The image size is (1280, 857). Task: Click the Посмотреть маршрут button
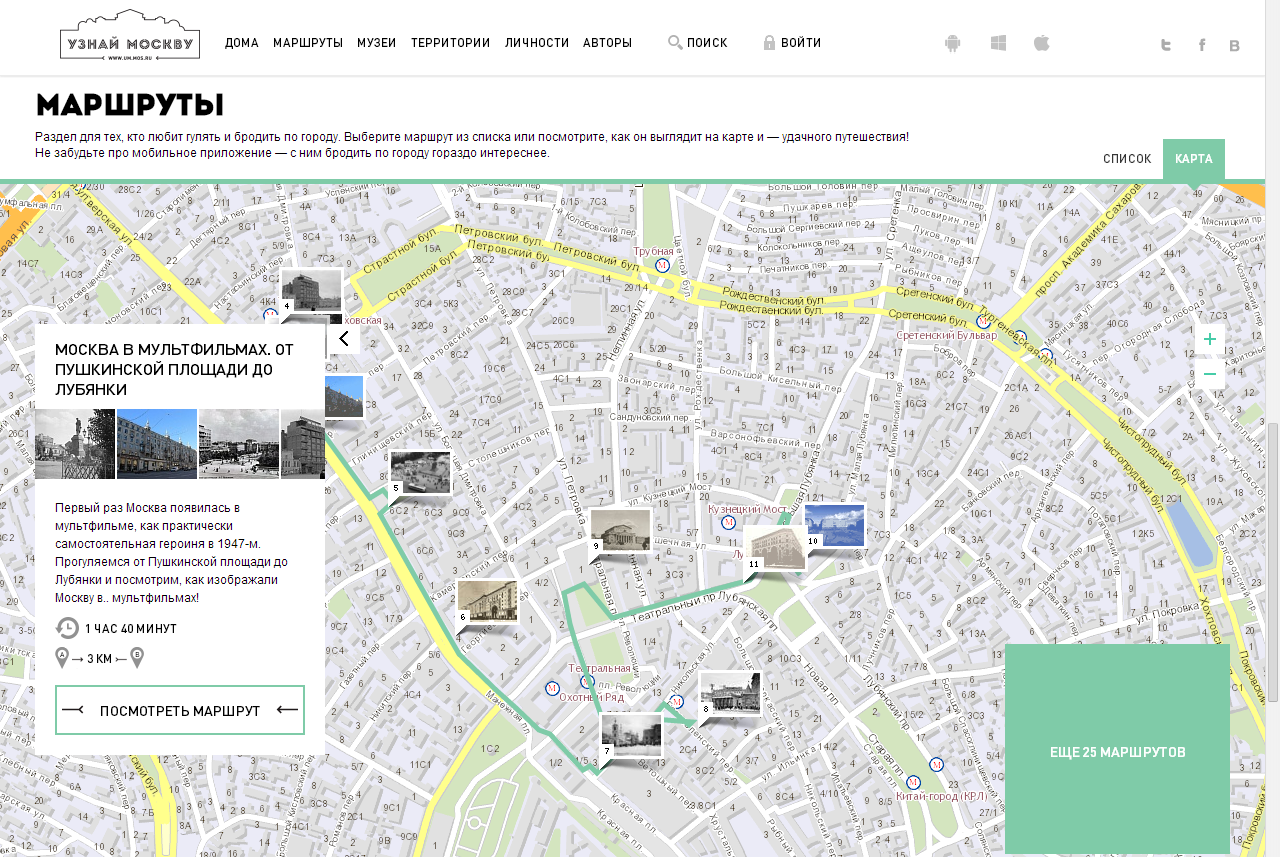coord(180,711)
